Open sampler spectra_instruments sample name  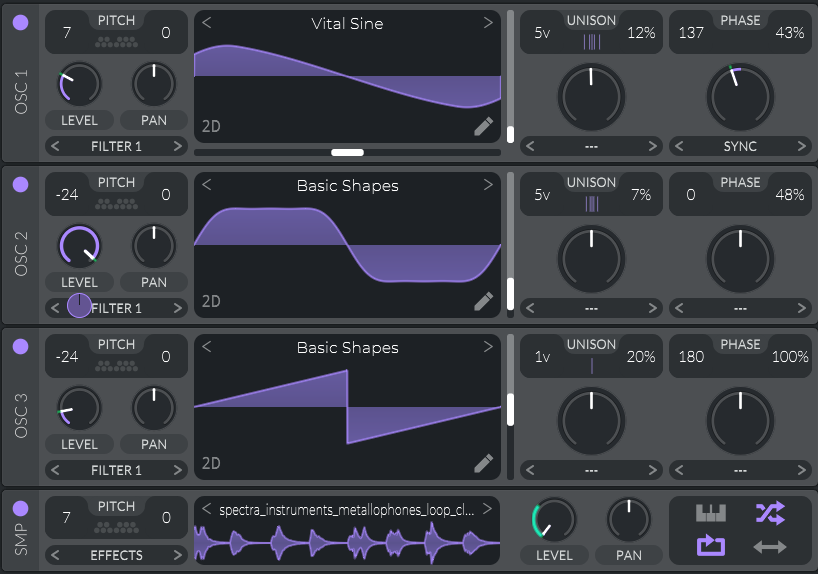pyautogui.click(x=346, y=510)
